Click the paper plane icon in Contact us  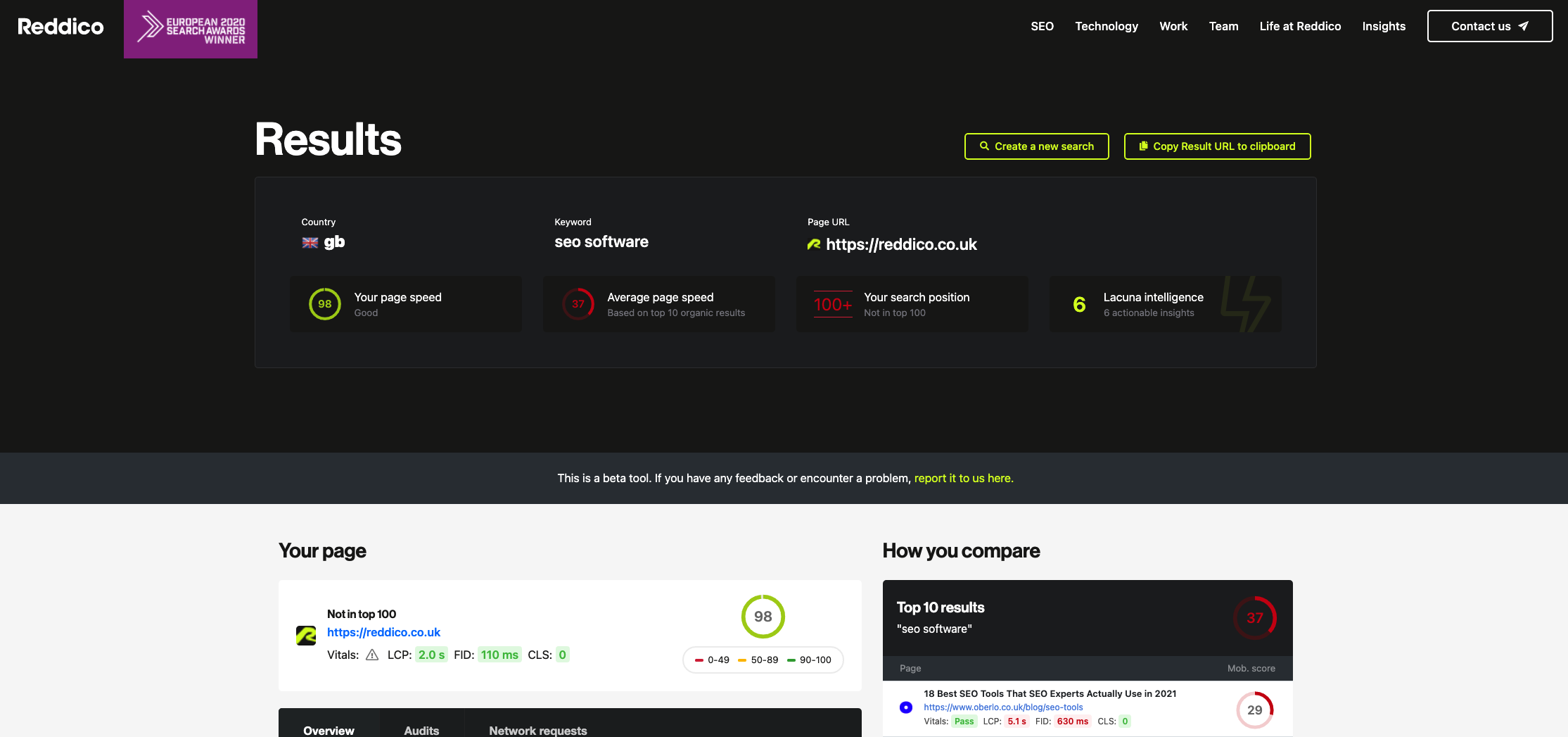[1523, 26]
